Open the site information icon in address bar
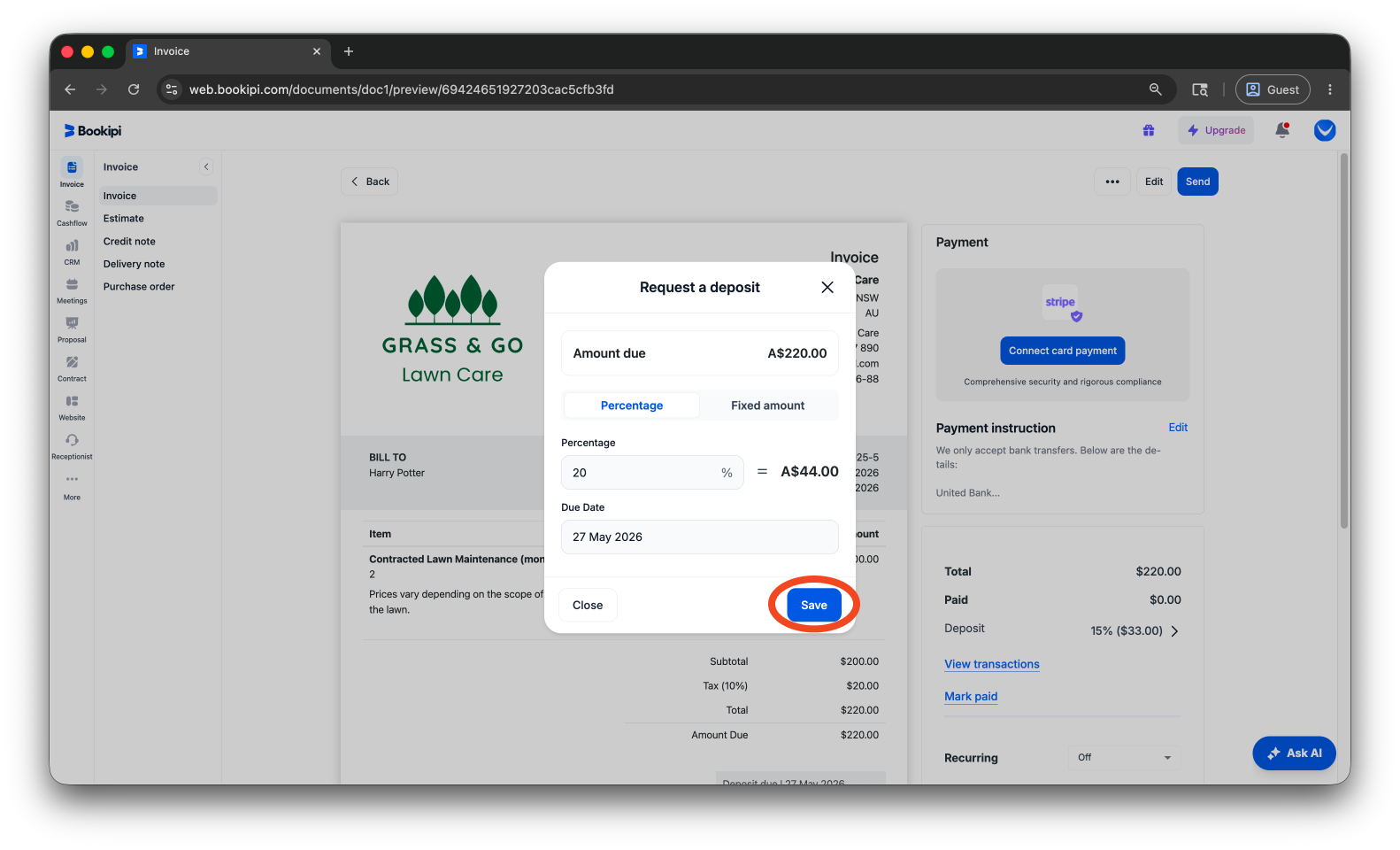 (173, 89)
